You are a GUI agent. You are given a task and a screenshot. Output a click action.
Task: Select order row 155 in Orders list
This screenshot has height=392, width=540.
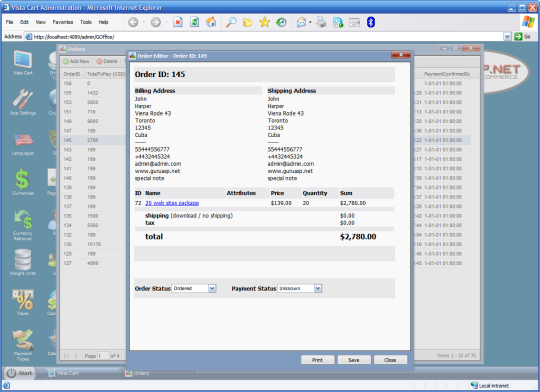pos(93,93)
